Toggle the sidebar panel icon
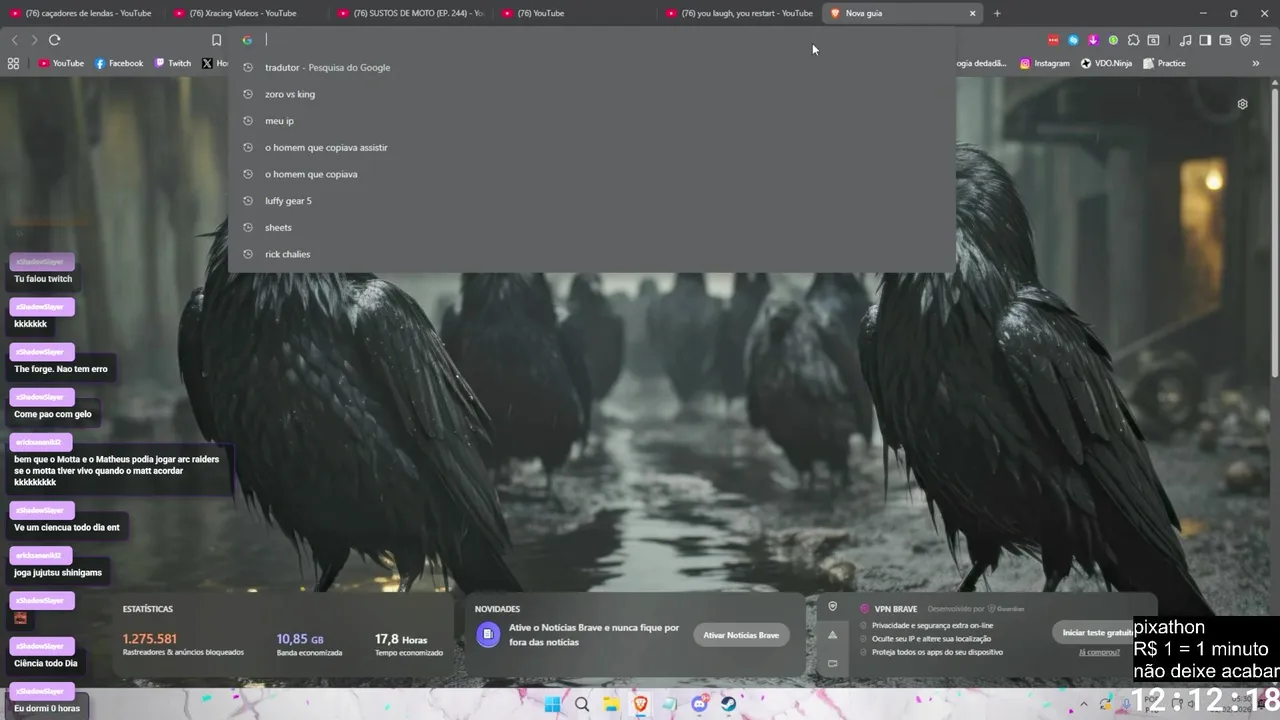This screenshot has width=1280, height=720. point(1205,40)
